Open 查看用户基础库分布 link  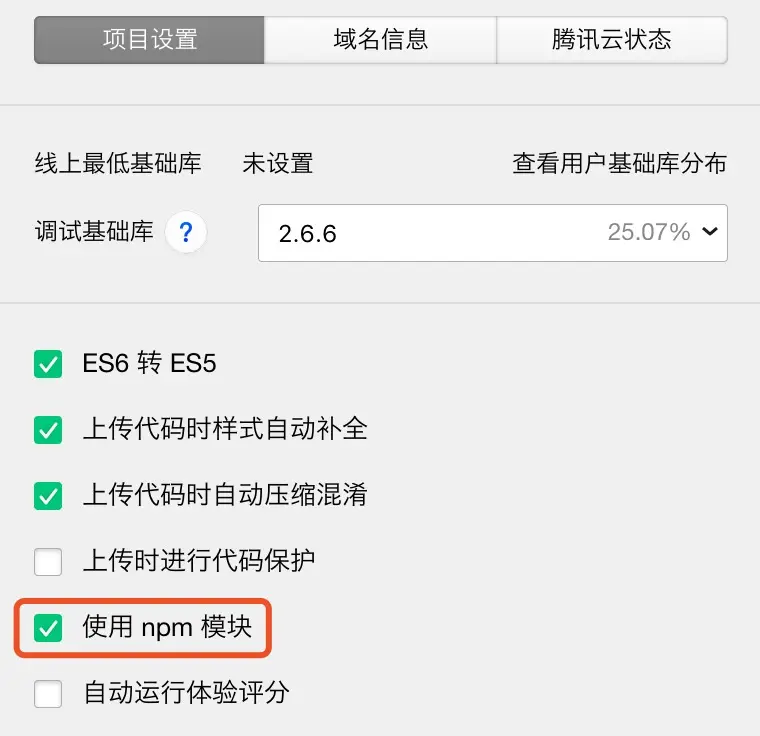(619, 163)
